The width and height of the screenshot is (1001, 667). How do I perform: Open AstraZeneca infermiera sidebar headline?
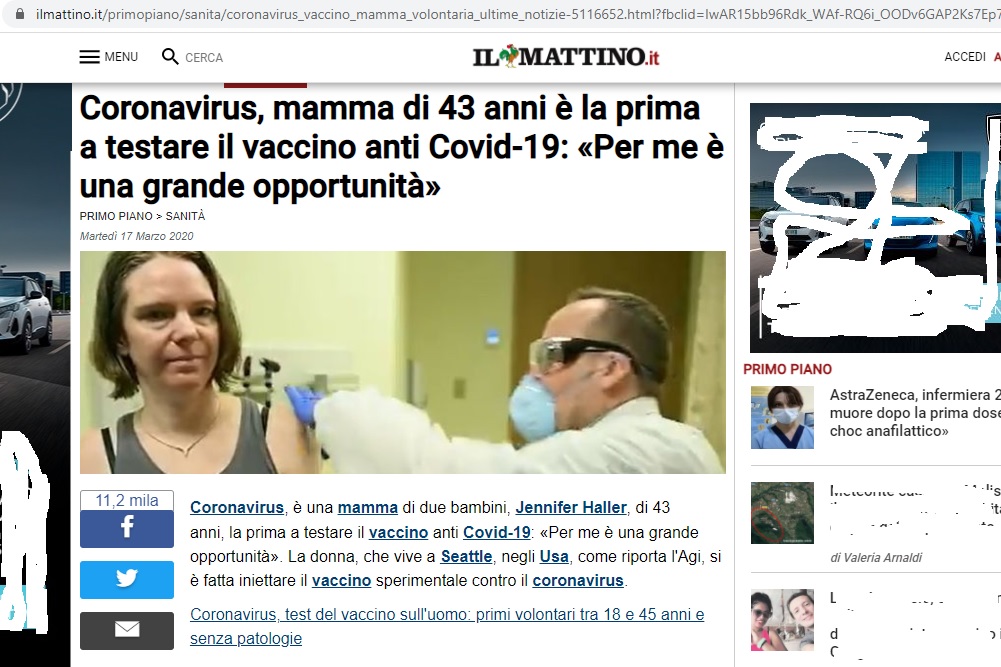[915, 412]
